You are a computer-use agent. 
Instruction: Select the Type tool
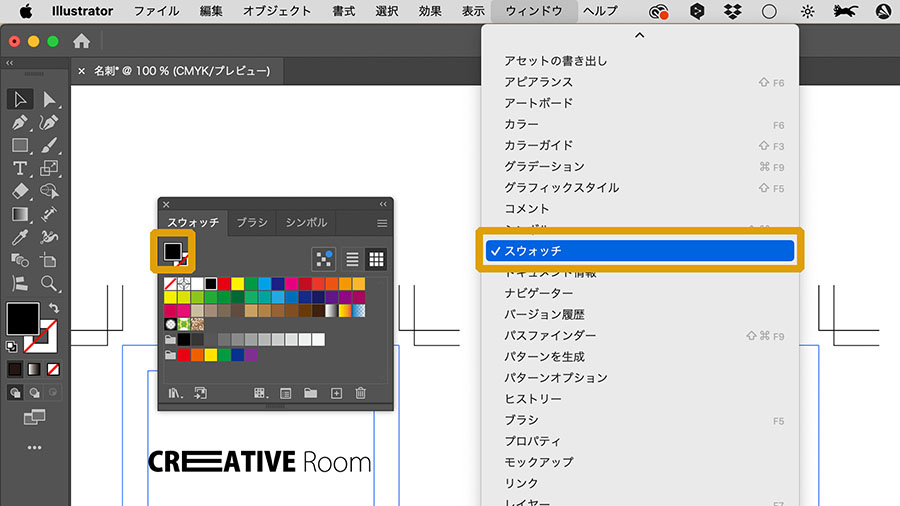(x=20, y=168)
